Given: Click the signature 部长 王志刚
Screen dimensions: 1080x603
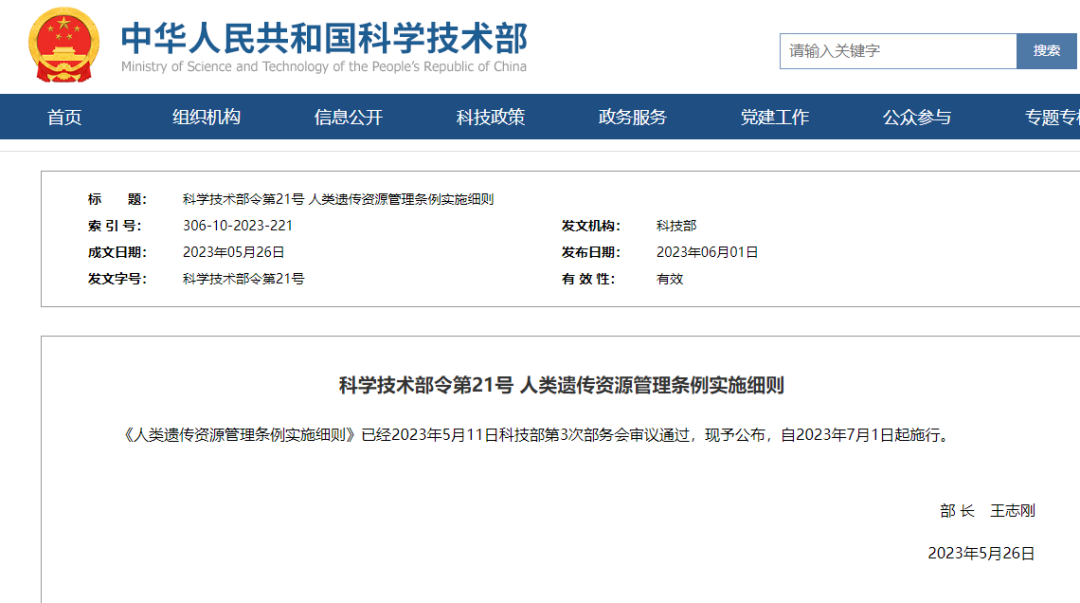Looking at the screenshot, I should click(x=987, y=511).
